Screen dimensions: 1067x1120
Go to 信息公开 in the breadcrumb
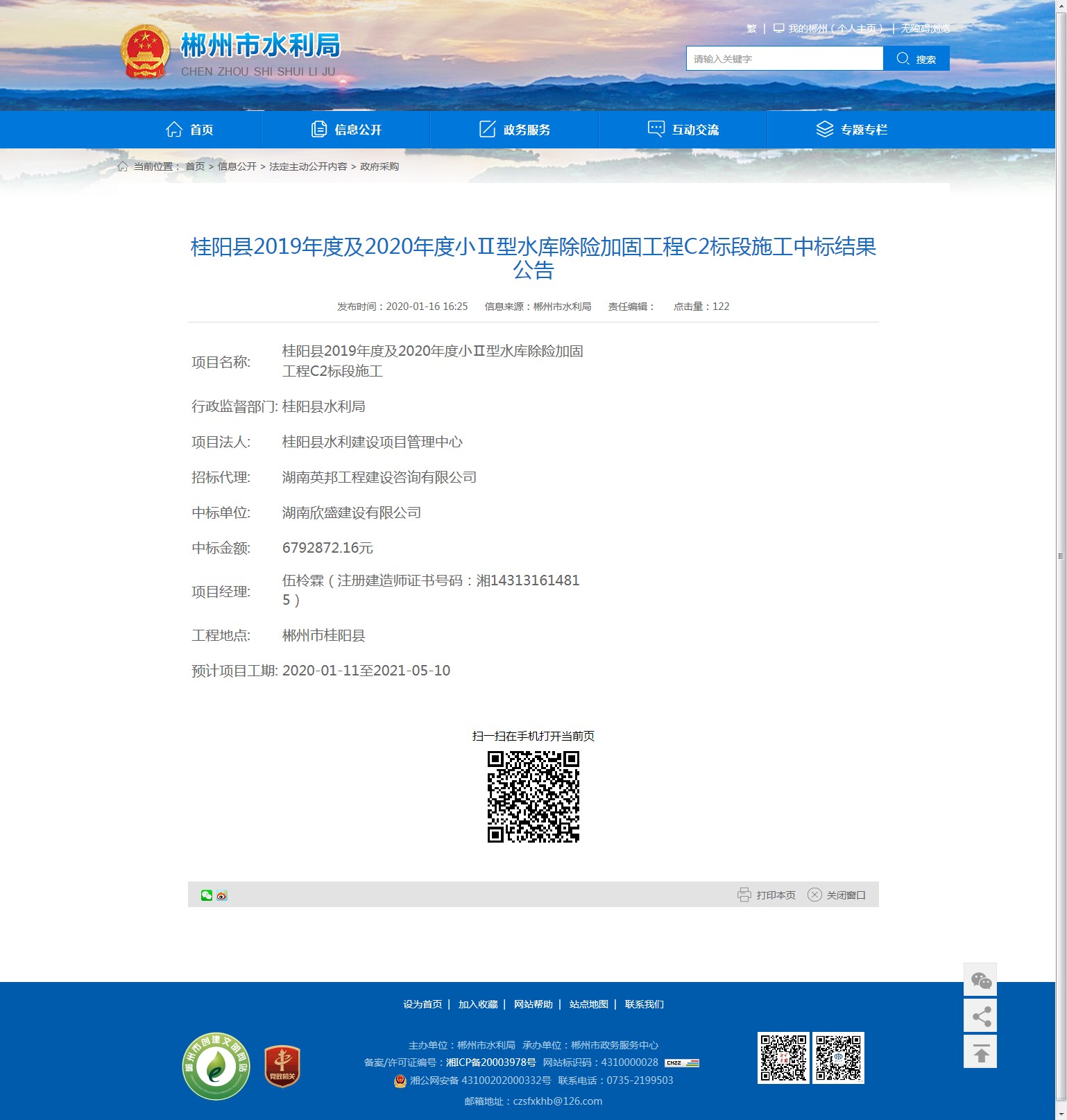[237, 166]
